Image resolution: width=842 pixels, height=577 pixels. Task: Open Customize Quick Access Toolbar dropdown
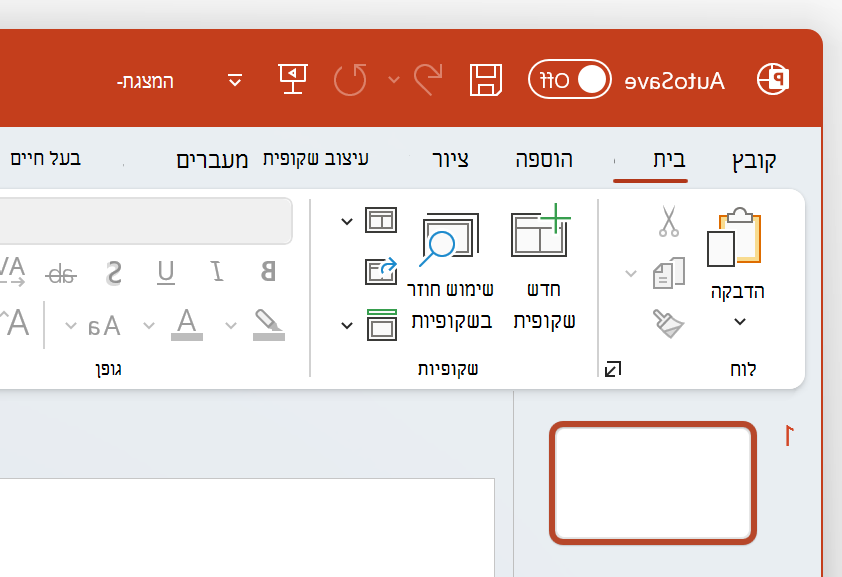click(x=235, y=80)
